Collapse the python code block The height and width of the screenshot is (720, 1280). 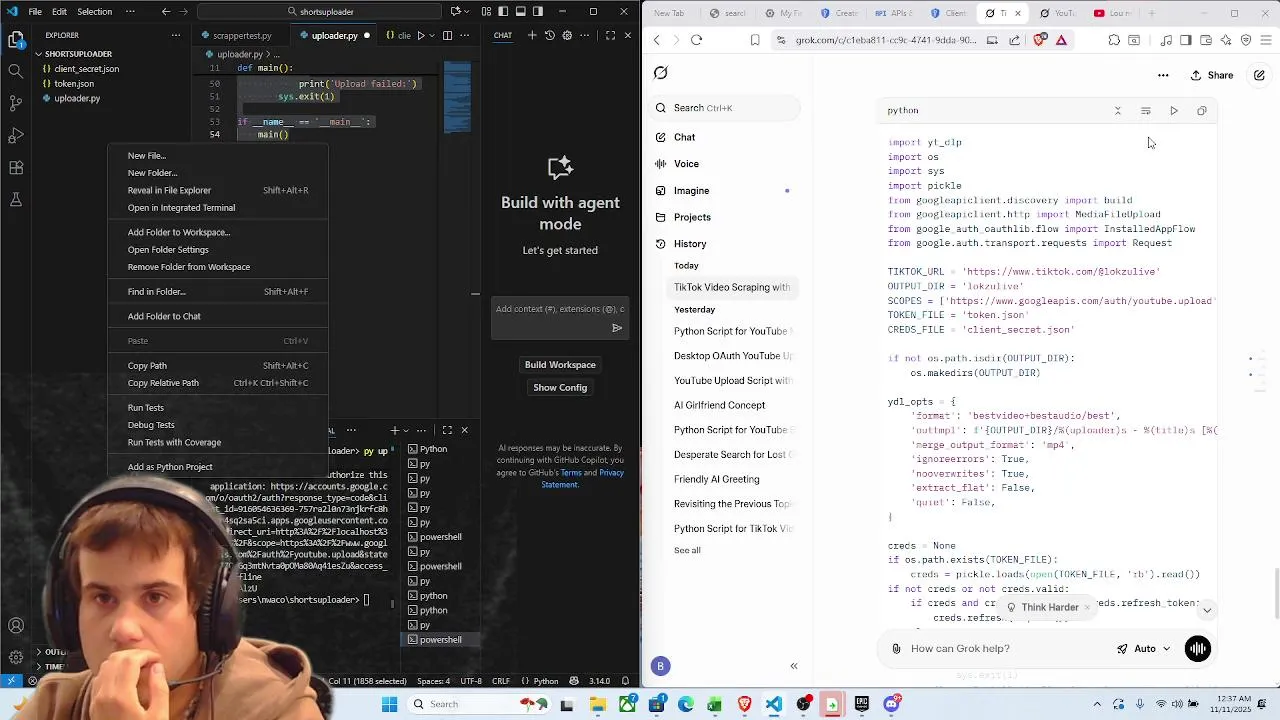(1118, 111)
